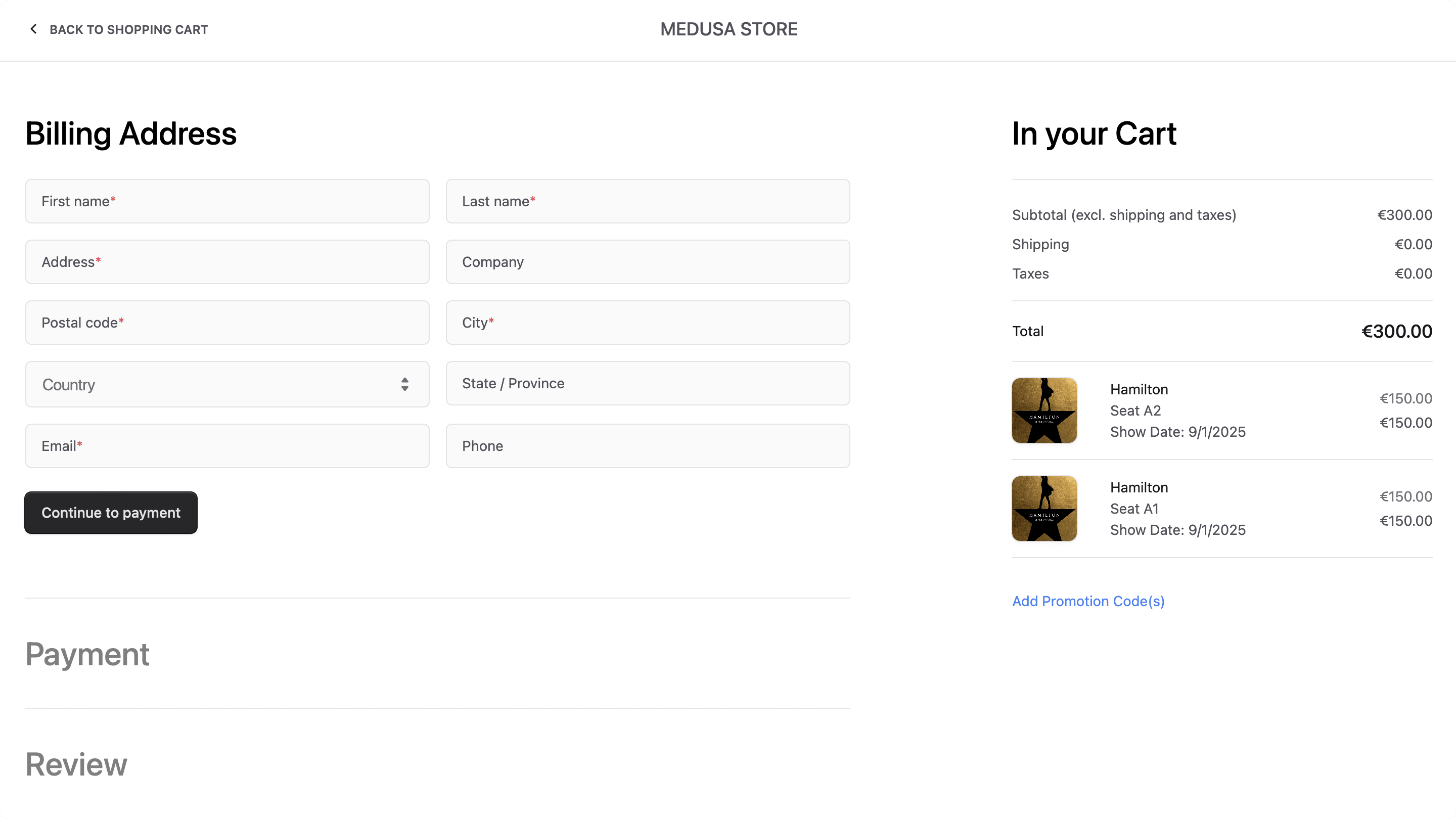
Task: Click the Address field
Action: pos(226,262)
